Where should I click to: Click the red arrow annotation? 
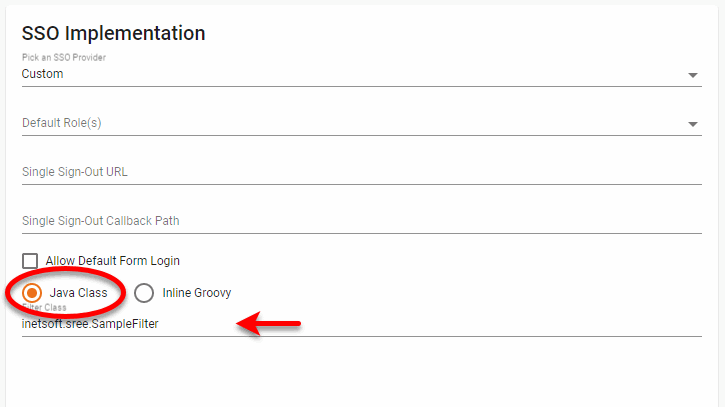(268, 323)
